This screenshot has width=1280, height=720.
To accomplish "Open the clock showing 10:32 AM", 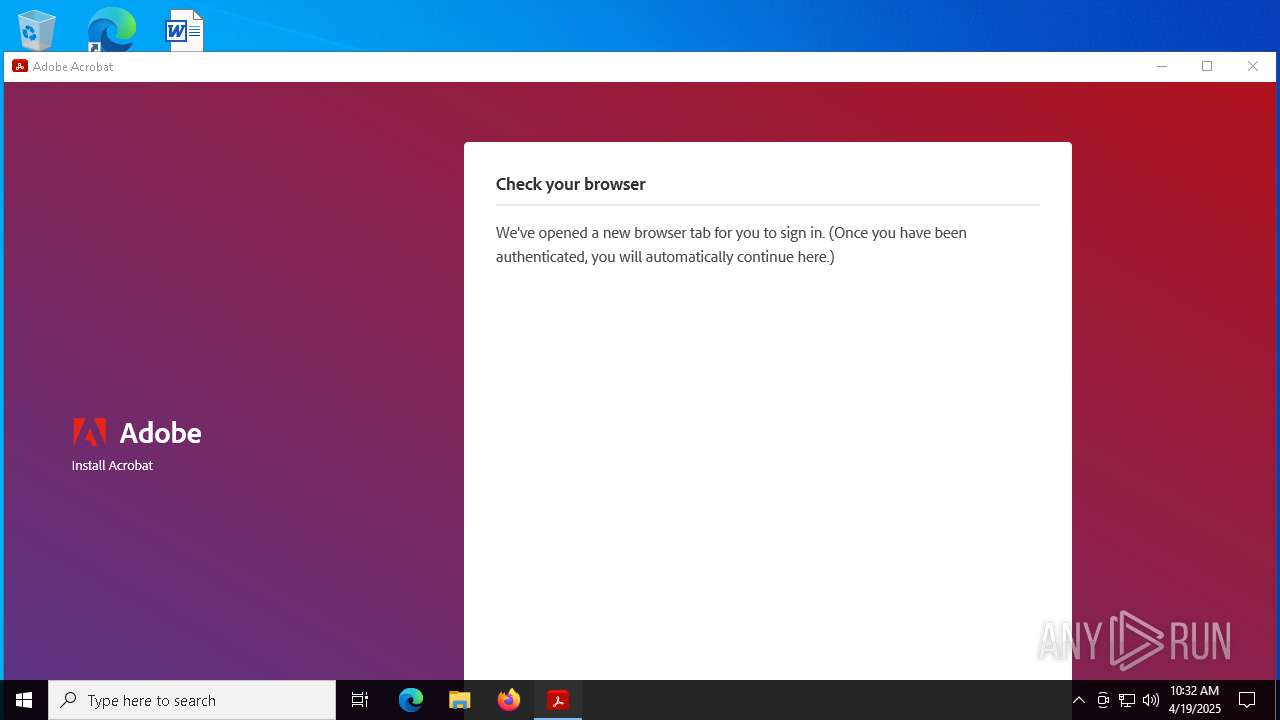I will click(x=1194, y=700).
